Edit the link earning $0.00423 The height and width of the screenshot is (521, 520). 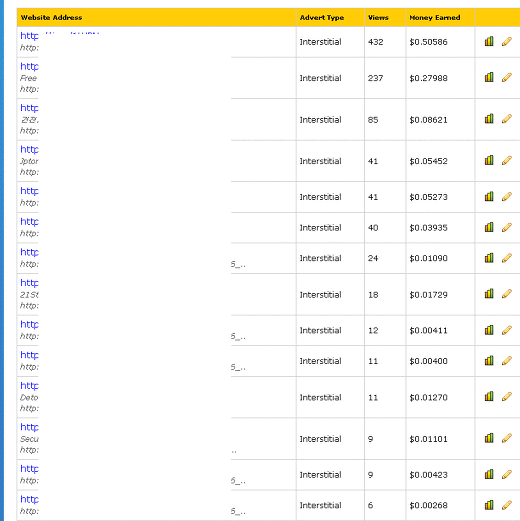pyautogui.click(x=507, y=474)
